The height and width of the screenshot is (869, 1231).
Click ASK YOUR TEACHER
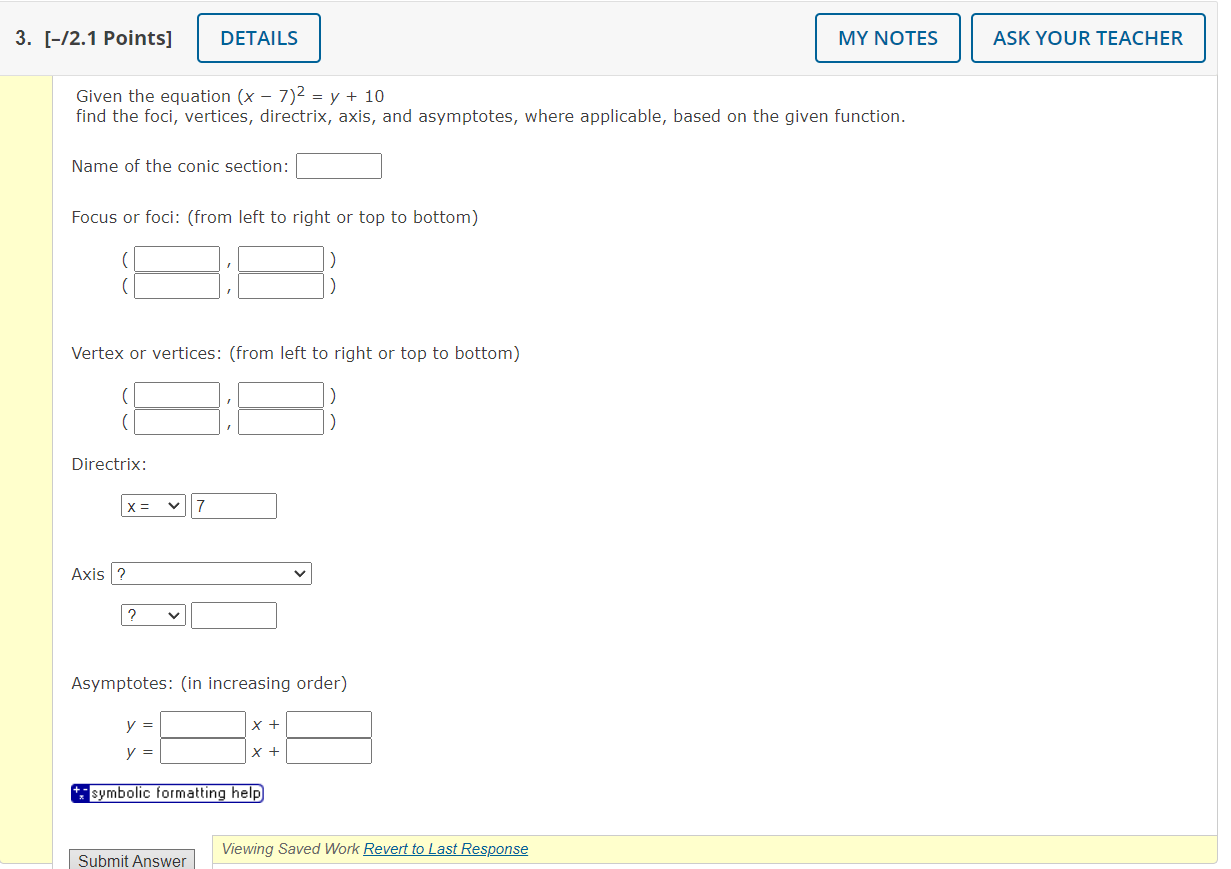pos(1088,37)
